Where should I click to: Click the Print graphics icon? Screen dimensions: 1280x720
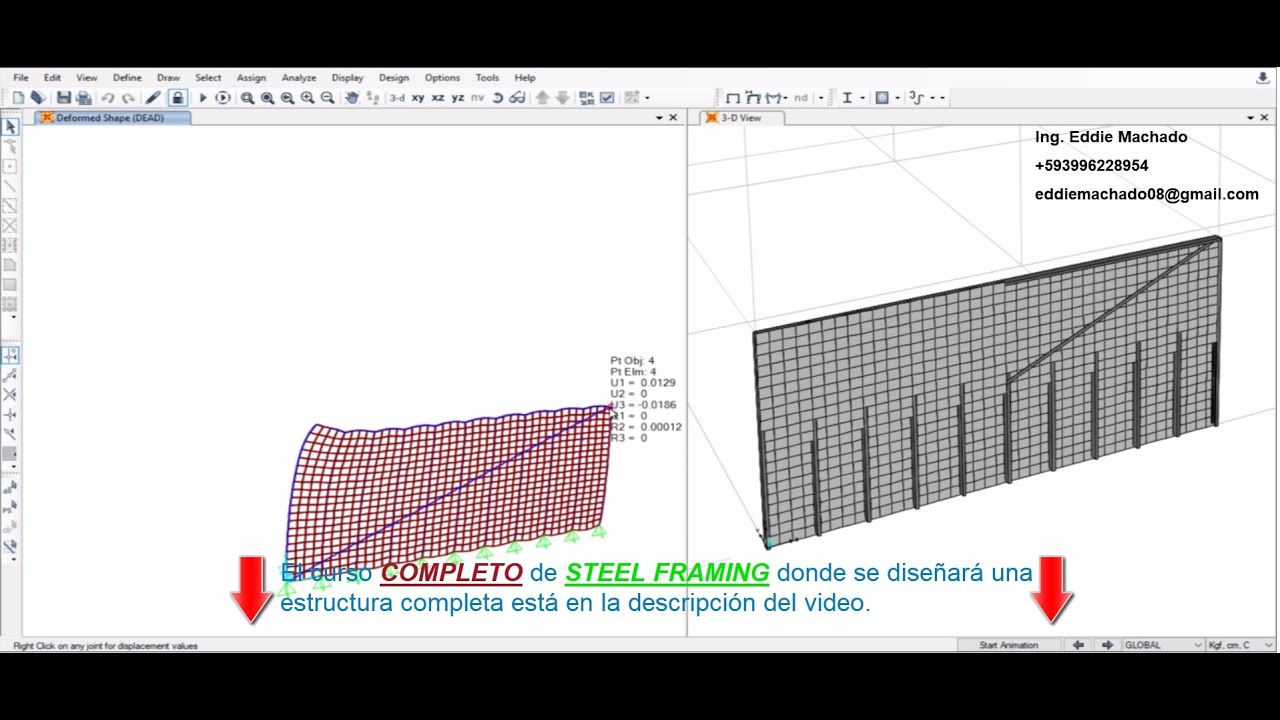pyautogui.click(x=84, y=98)
